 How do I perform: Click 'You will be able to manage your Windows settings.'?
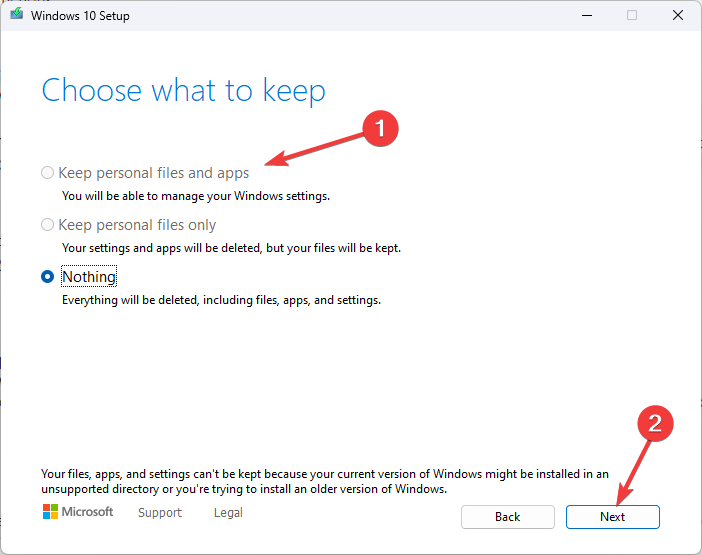pyautogui.click(x=196, y=196)
